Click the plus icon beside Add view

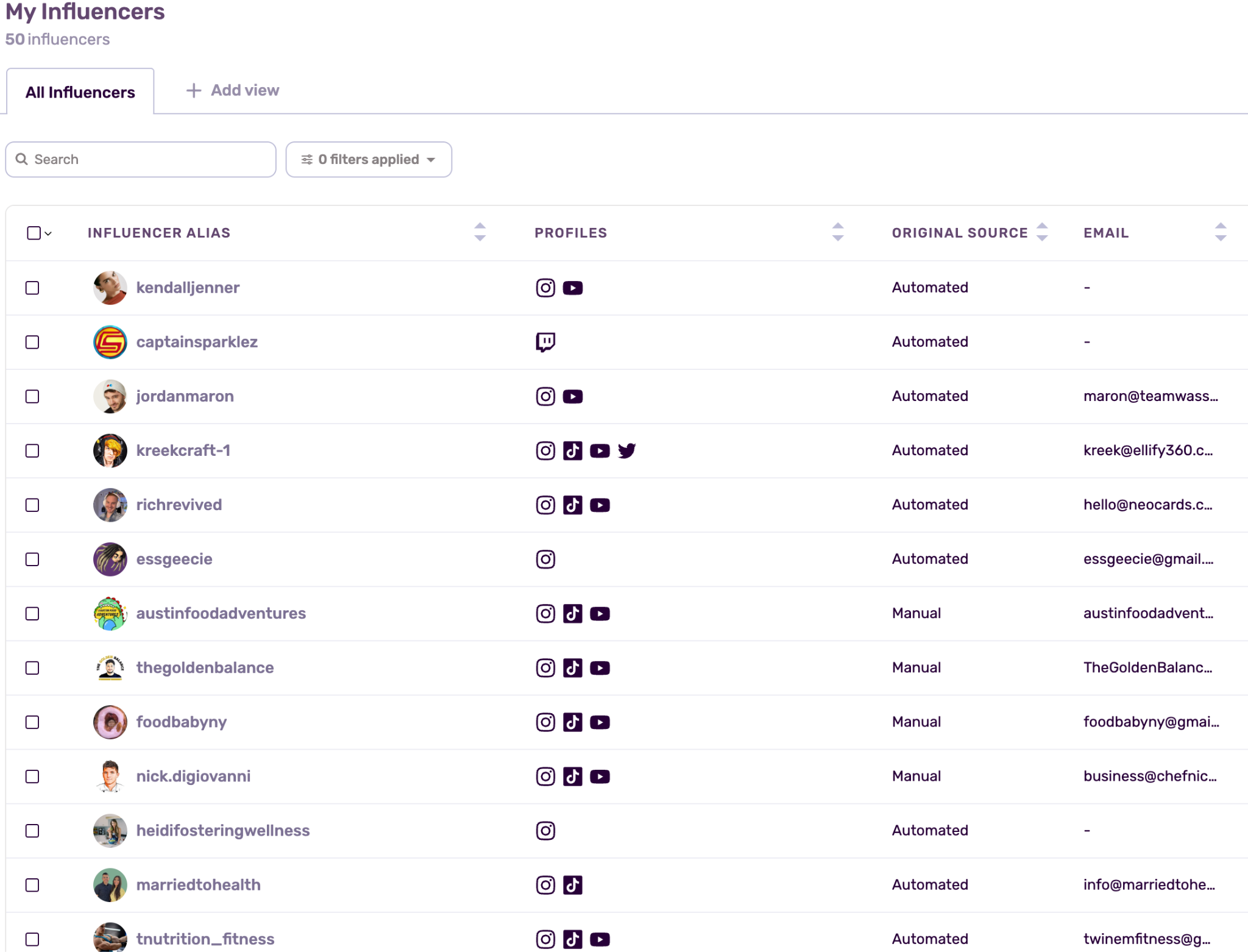(x=194, y=90)
